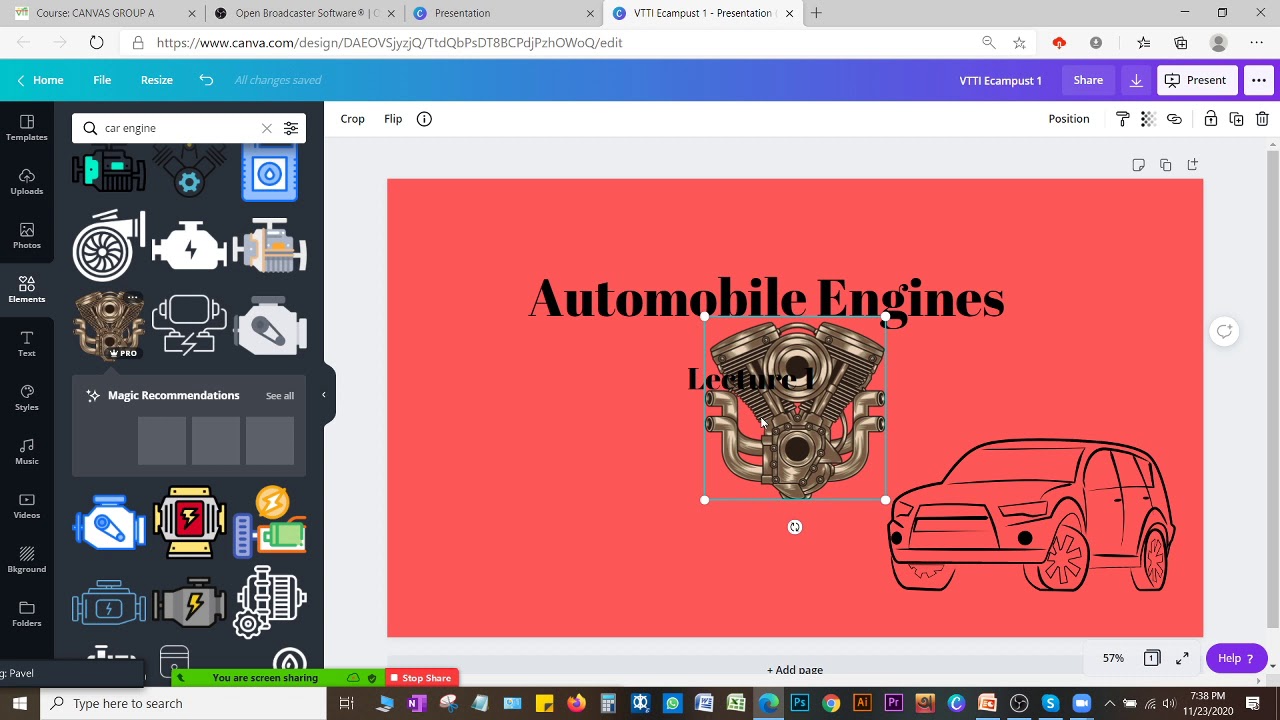
Task: Open the Help button
Action: pos(1236,658)
